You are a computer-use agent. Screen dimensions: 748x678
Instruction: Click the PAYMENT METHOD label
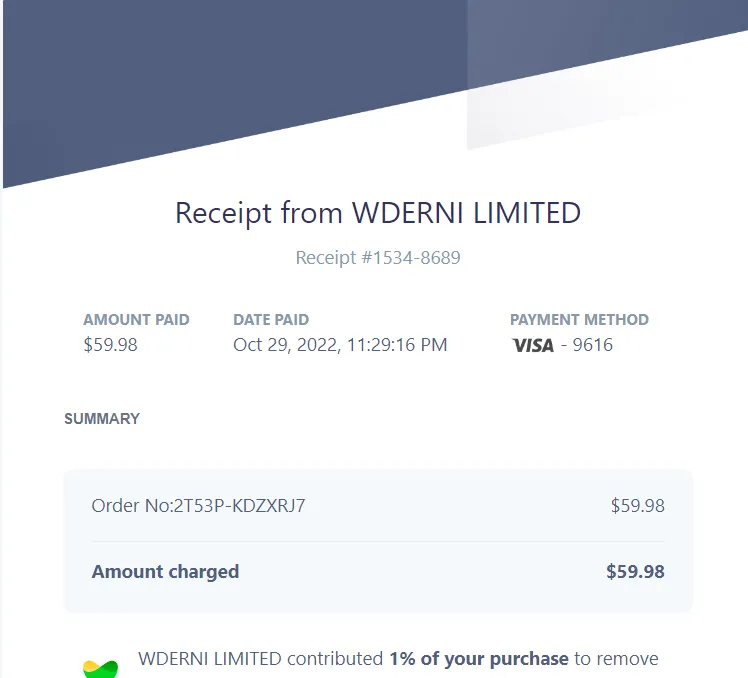(x=579, y=320)
